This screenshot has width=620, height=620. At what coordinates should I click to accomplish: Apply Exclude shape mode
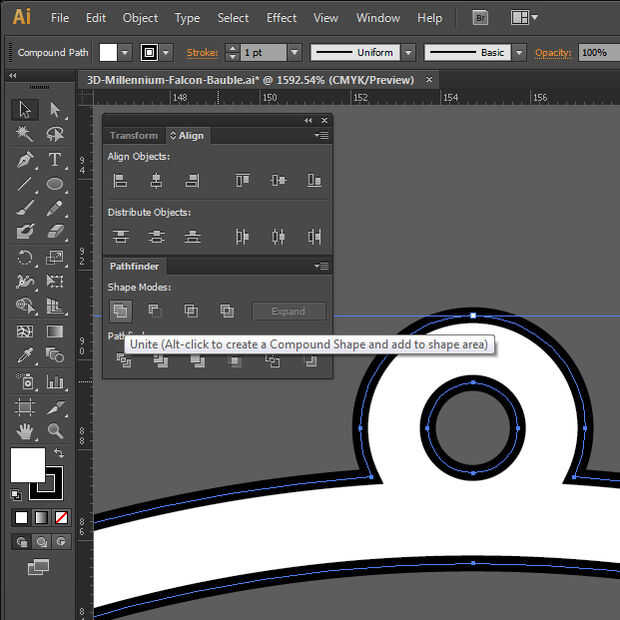(227, 311)
